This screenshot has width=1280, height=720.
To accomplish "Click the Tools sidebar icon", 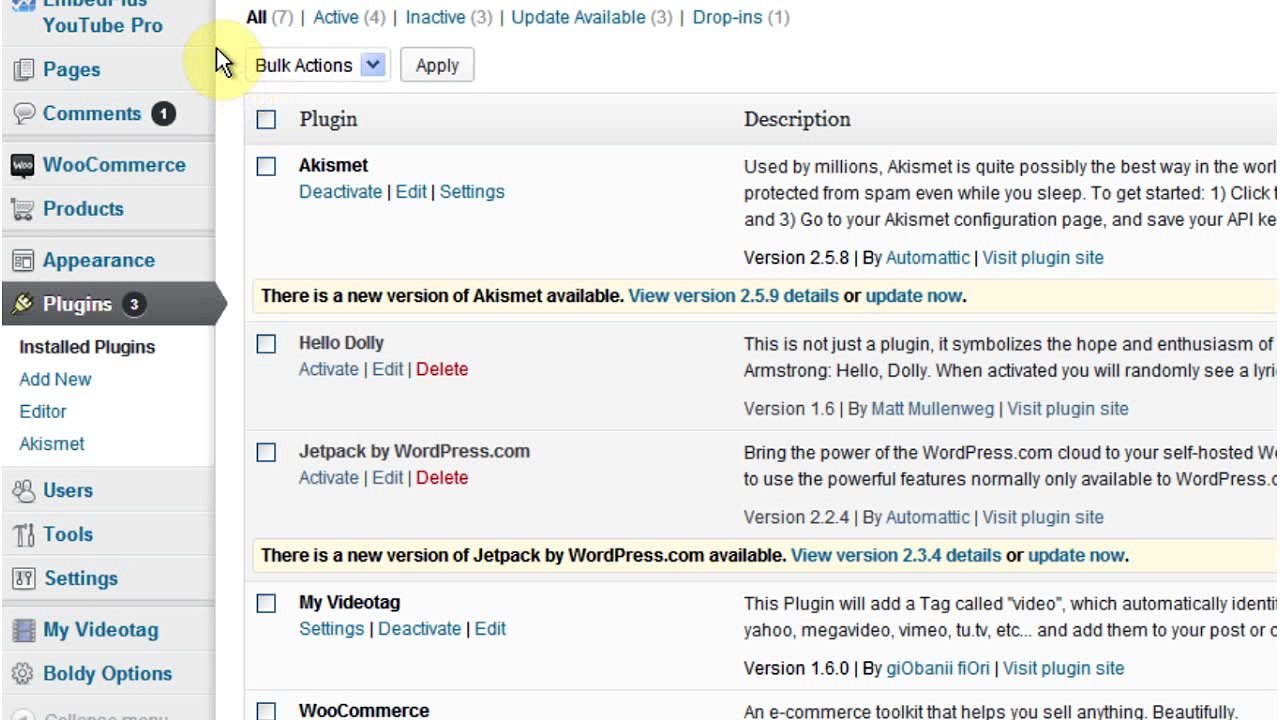I will coord(23,535).
